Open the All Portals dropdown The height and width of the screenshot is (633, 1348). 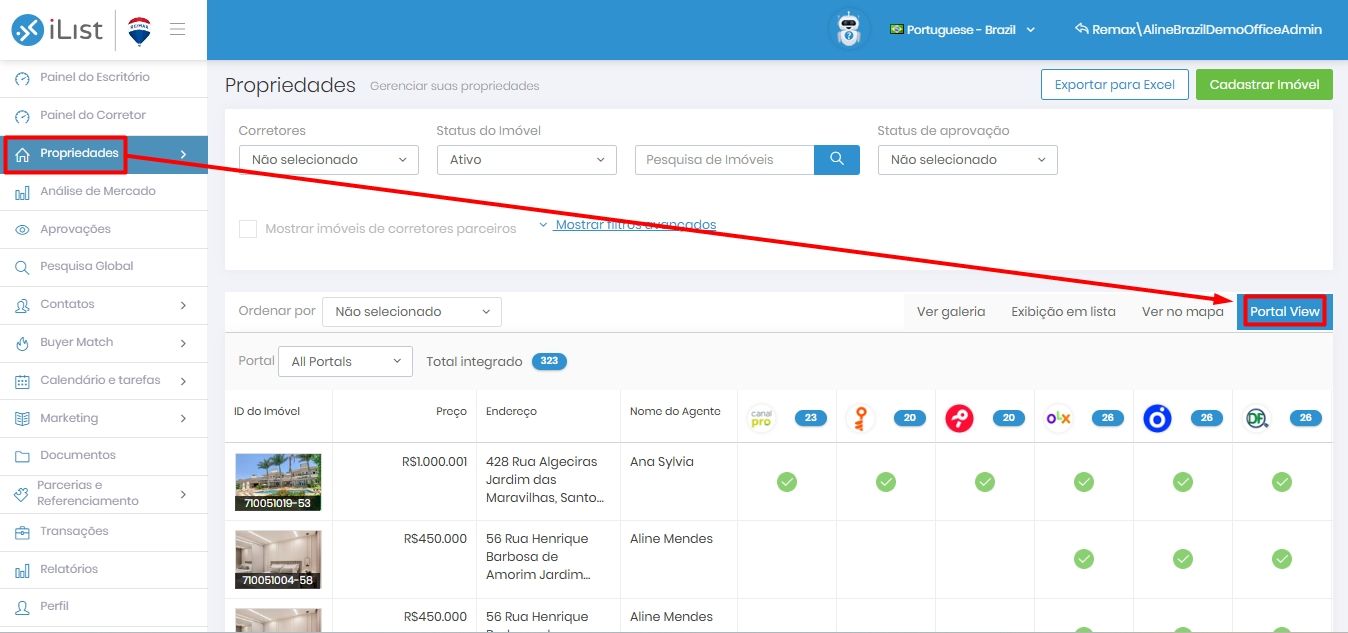tap(345, 362)
